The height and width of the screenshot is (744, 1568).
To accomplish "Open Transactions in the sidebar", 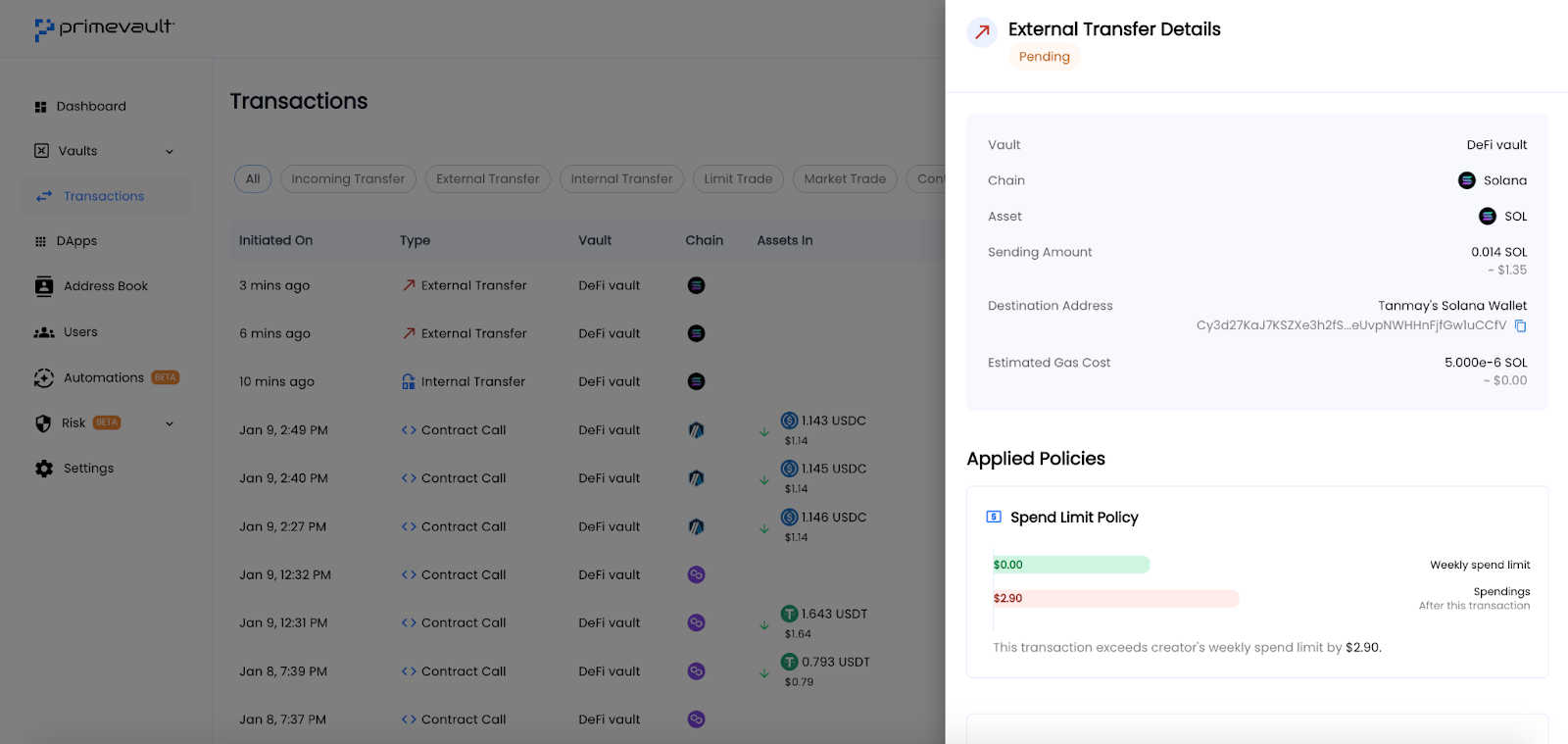I will [x=105, y=196].
